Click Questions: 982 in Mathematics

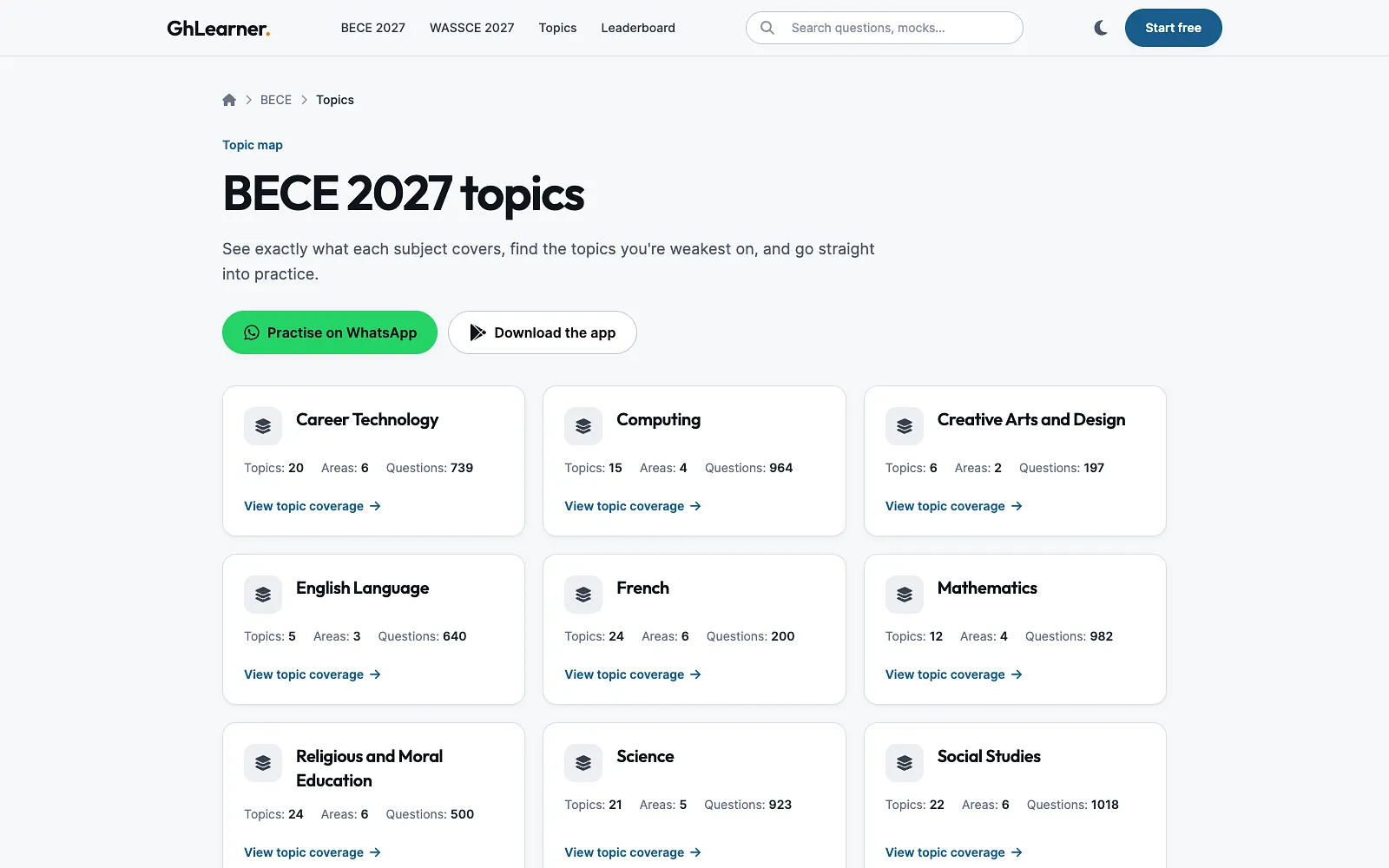(x=1069, y=636)
